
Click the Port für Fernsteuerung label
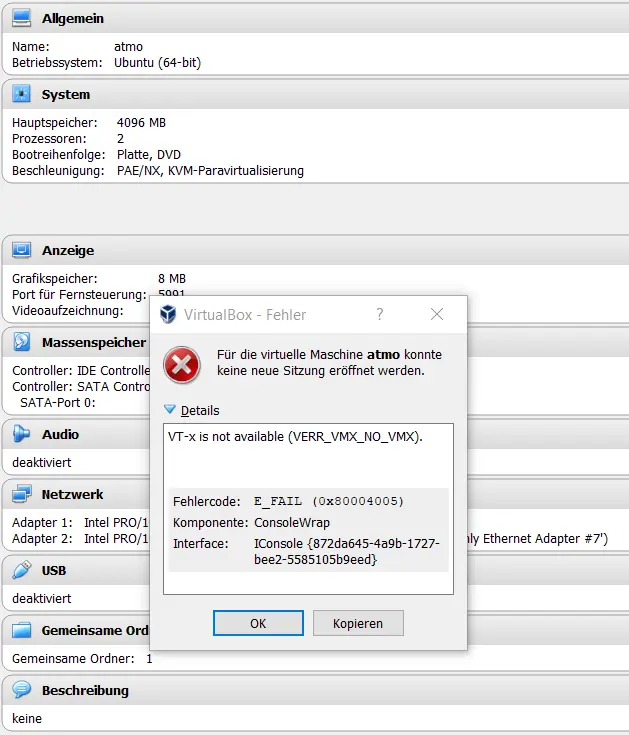click(x=79, y=295)
